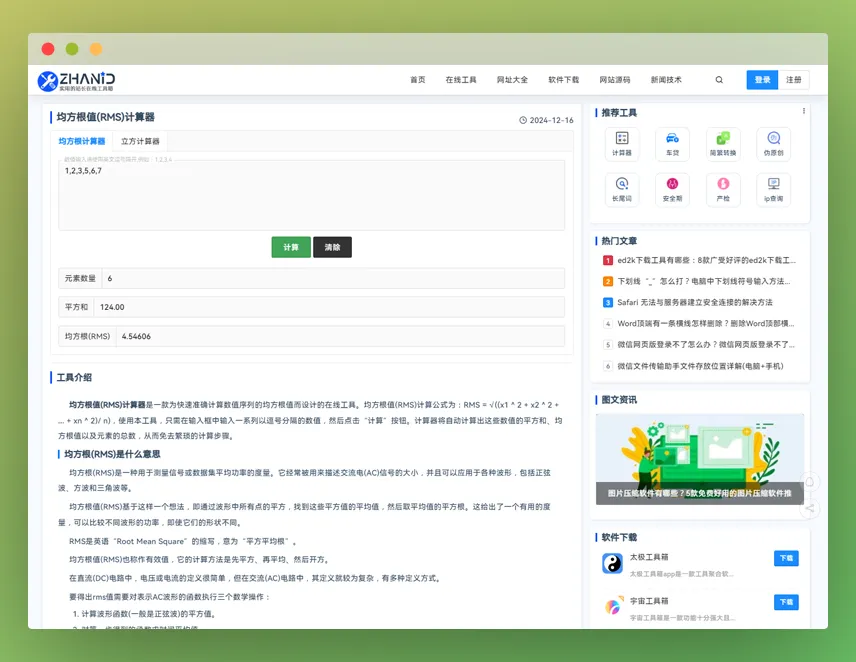Click the 工具介绍 section heading

74,378
